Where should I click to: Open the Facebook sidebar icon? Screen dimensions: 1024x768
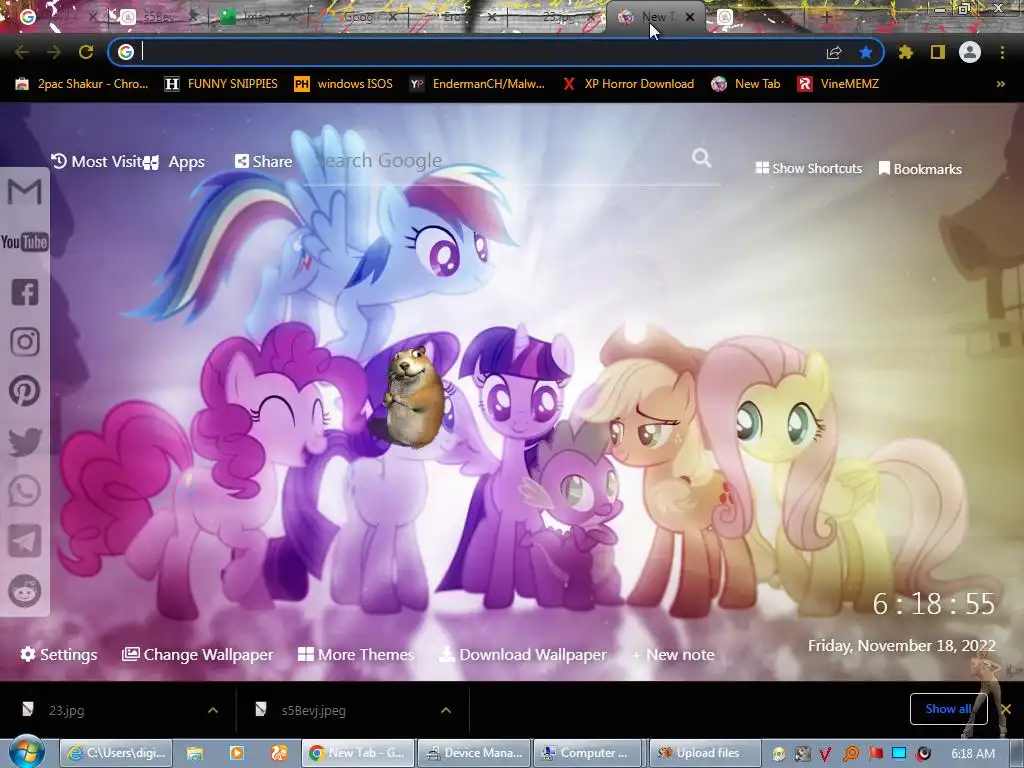tap(25, 292)
